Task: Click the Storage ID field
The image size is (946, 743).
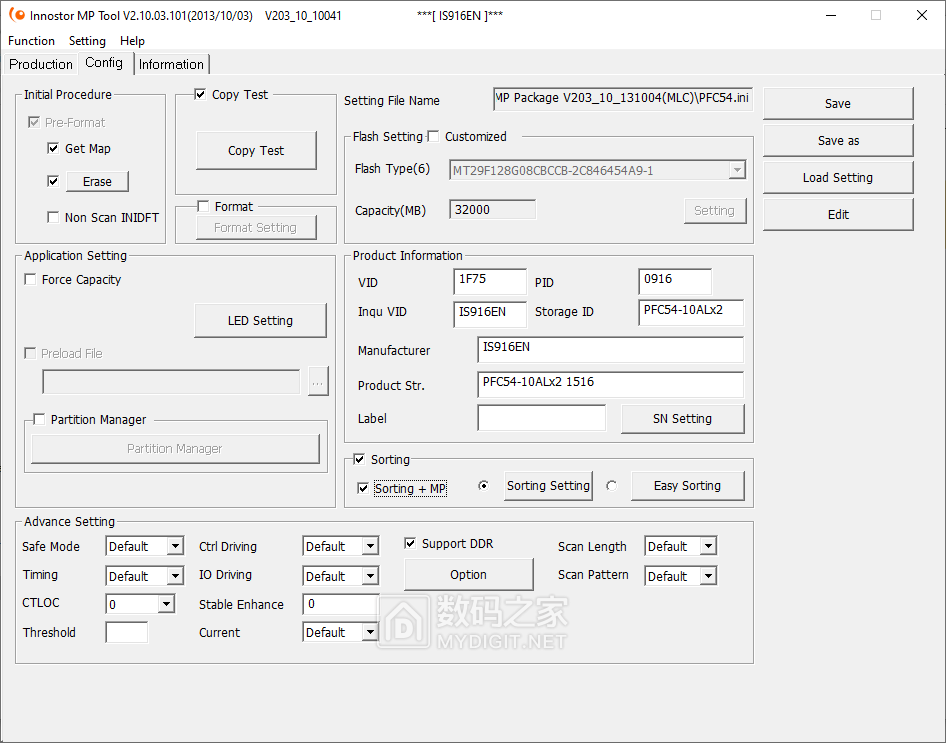Action: [x=691, y=312]
